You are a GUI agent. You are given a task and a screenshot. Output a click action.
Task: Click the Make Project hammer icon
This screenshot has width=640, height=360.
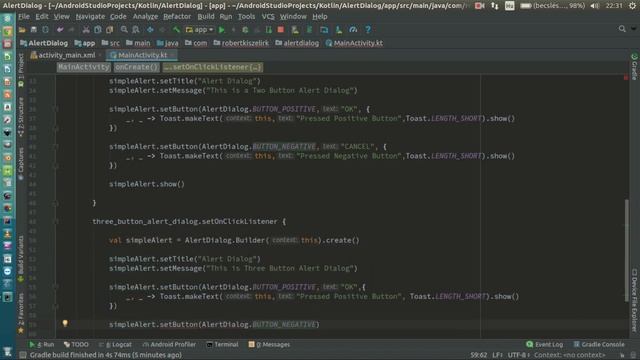pyautogui.click(x=176, y=29)
